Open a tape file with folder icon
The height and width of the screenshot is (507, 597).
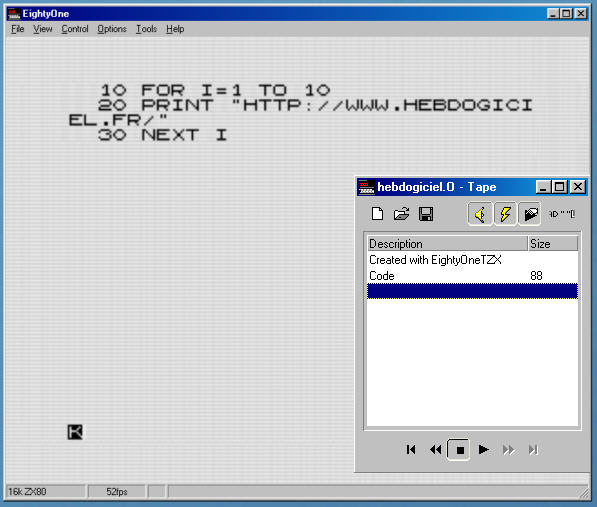point(401,214)
